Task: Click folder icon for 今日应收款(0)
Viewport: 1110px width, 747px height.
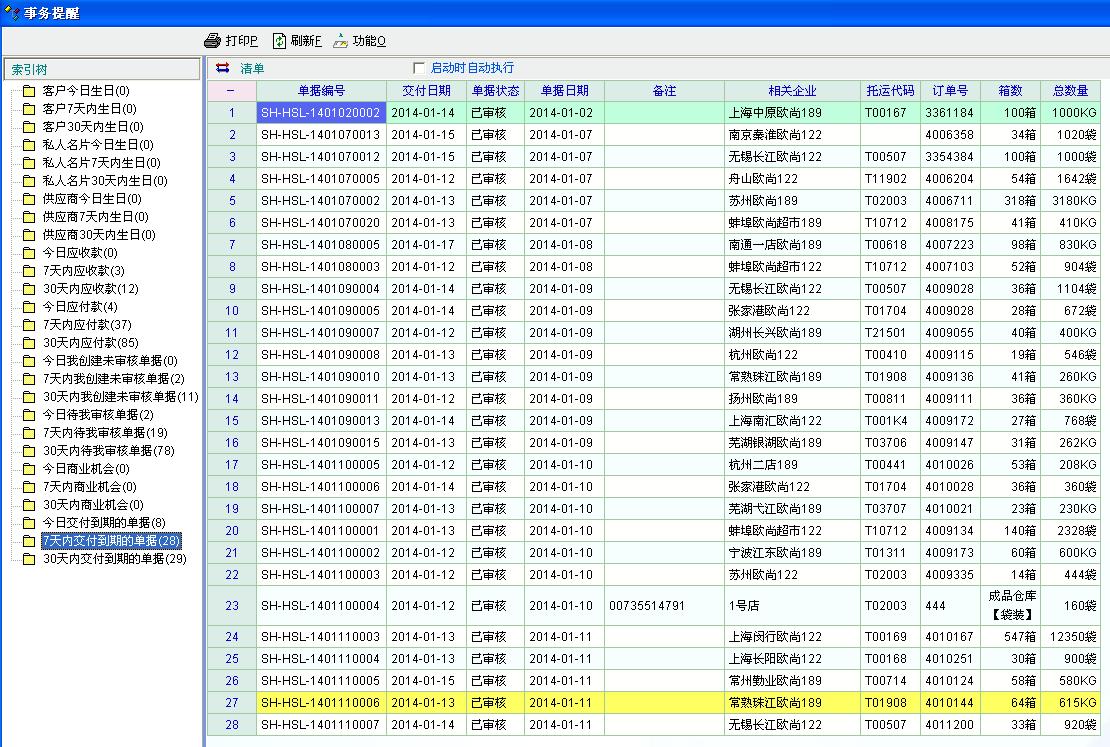Action: (x=29, y=253)
